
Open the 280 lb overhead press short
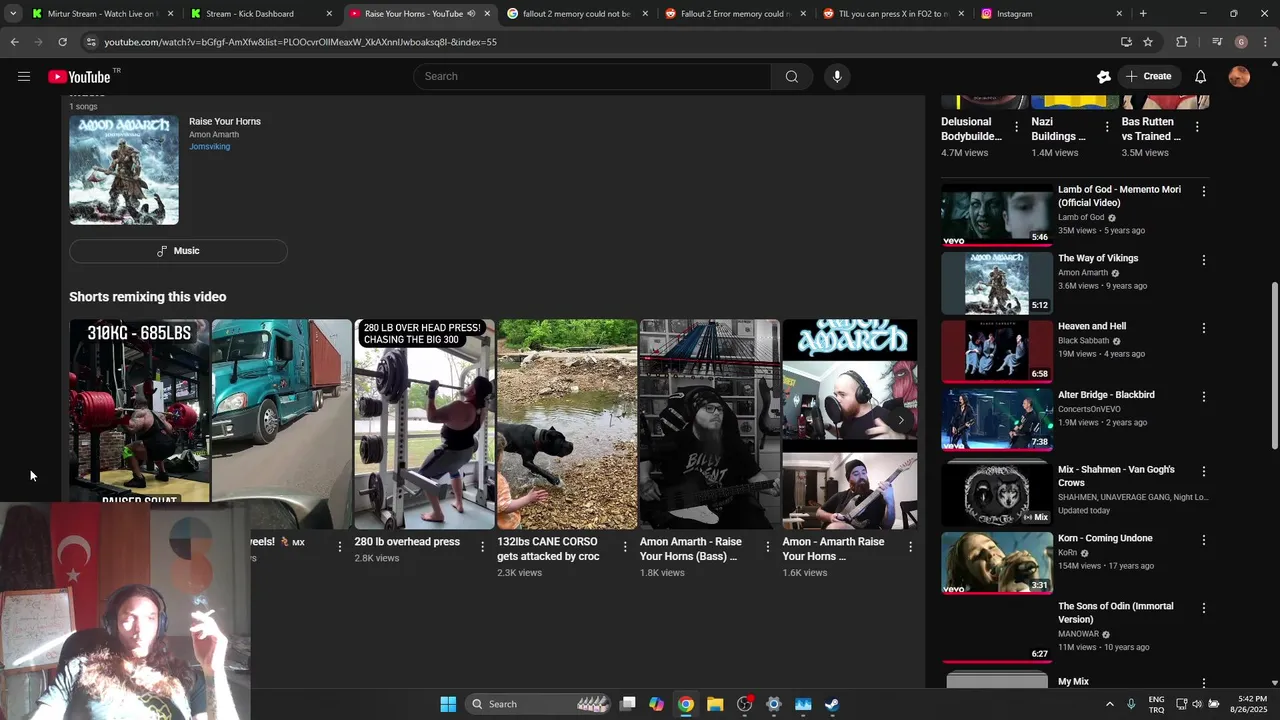pos(424,424)
